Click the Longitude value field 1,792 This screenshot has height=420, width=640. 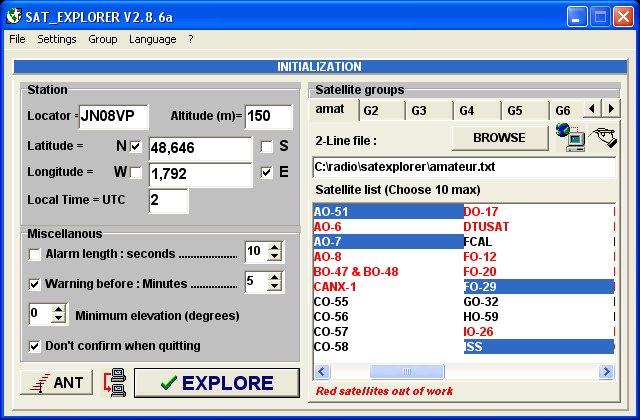click(x=200, y=175)
